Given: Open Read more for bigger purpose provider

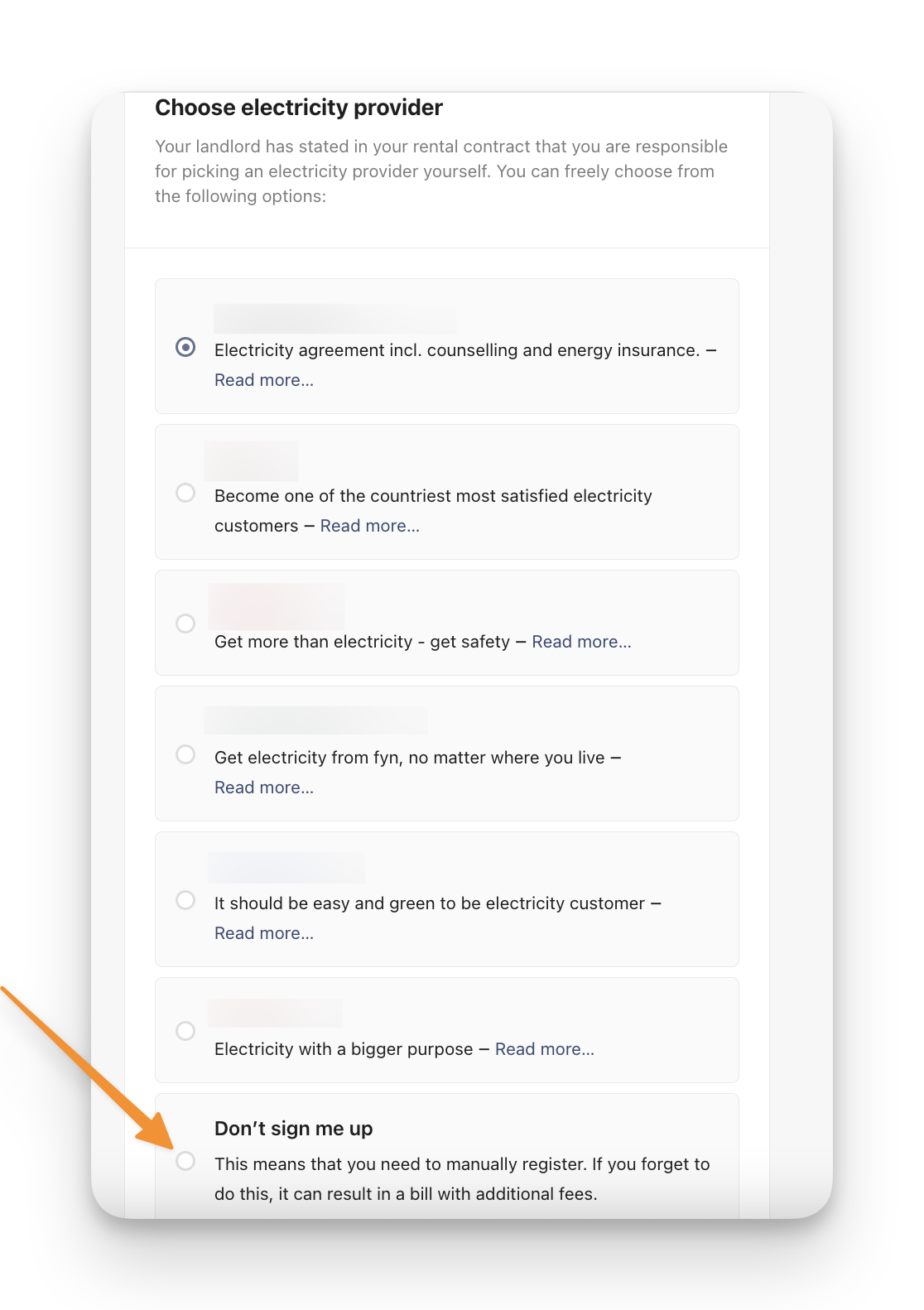Looking at the screenshot, I should [x=544, y=1049].
